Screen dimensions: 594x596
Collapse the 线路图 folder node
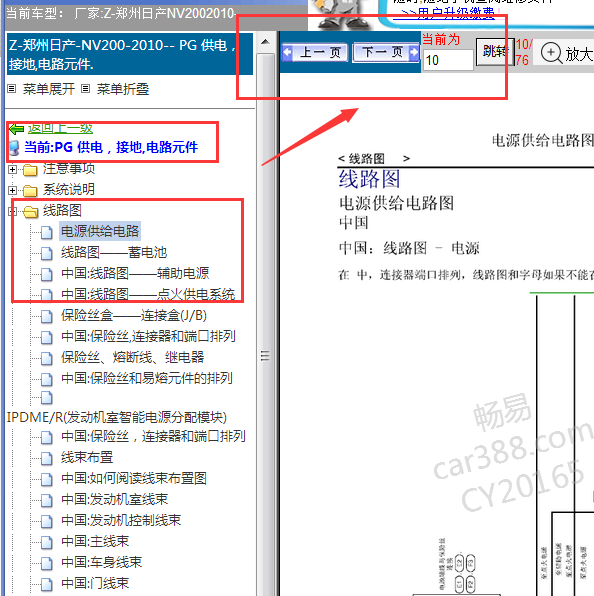coord(12,211)
